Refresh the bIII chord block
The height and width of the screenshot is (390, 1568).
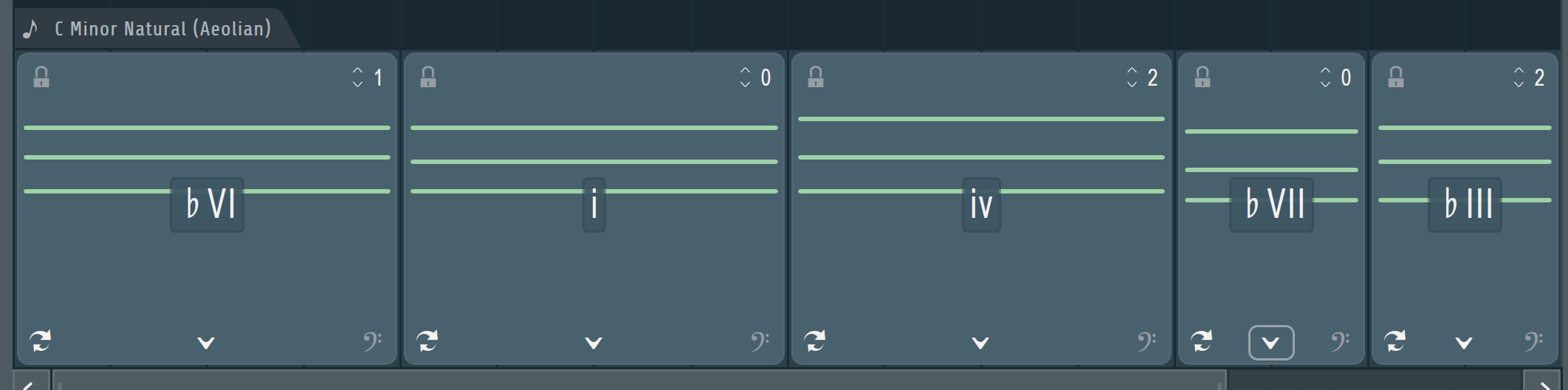coord(1395,341)
